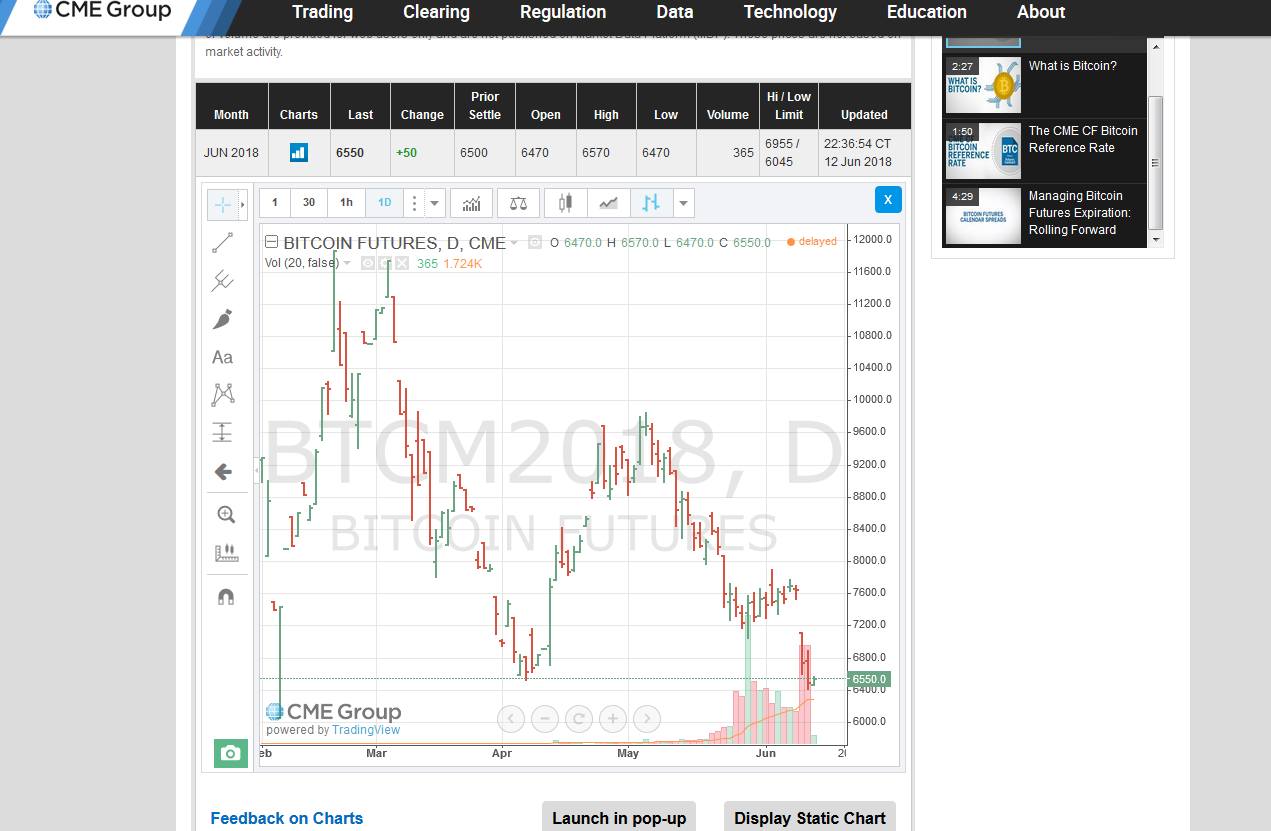Image resolution: width=1271 pixels, height=831 pixels.
Task: Close the chart with blue X button
Action: (888, 199)
